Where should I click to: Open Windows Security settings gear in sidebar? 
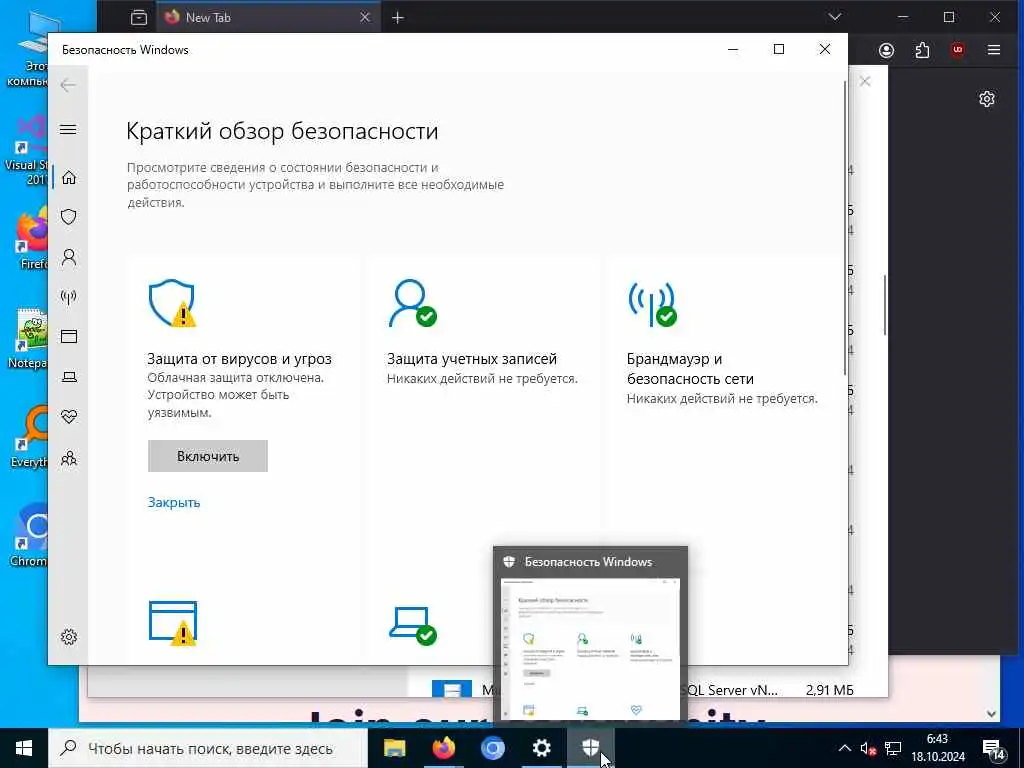(x=69, y=637)
